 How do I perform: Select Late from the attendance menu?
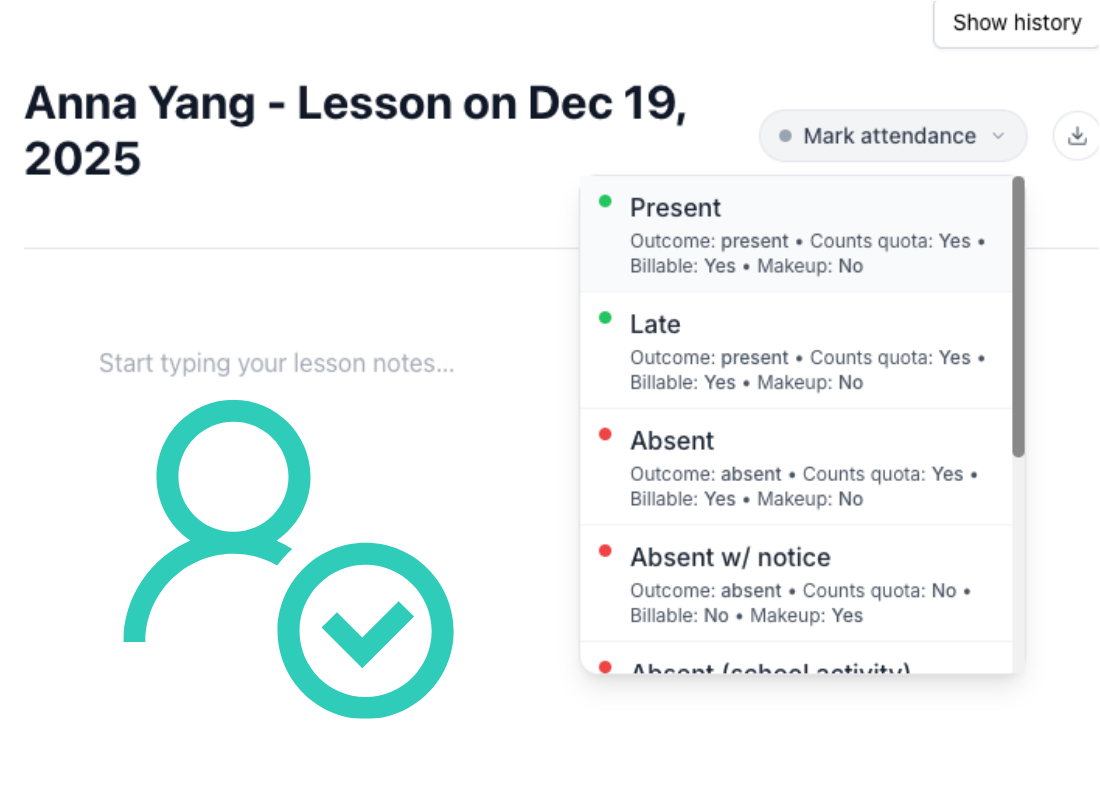(655, 324)
